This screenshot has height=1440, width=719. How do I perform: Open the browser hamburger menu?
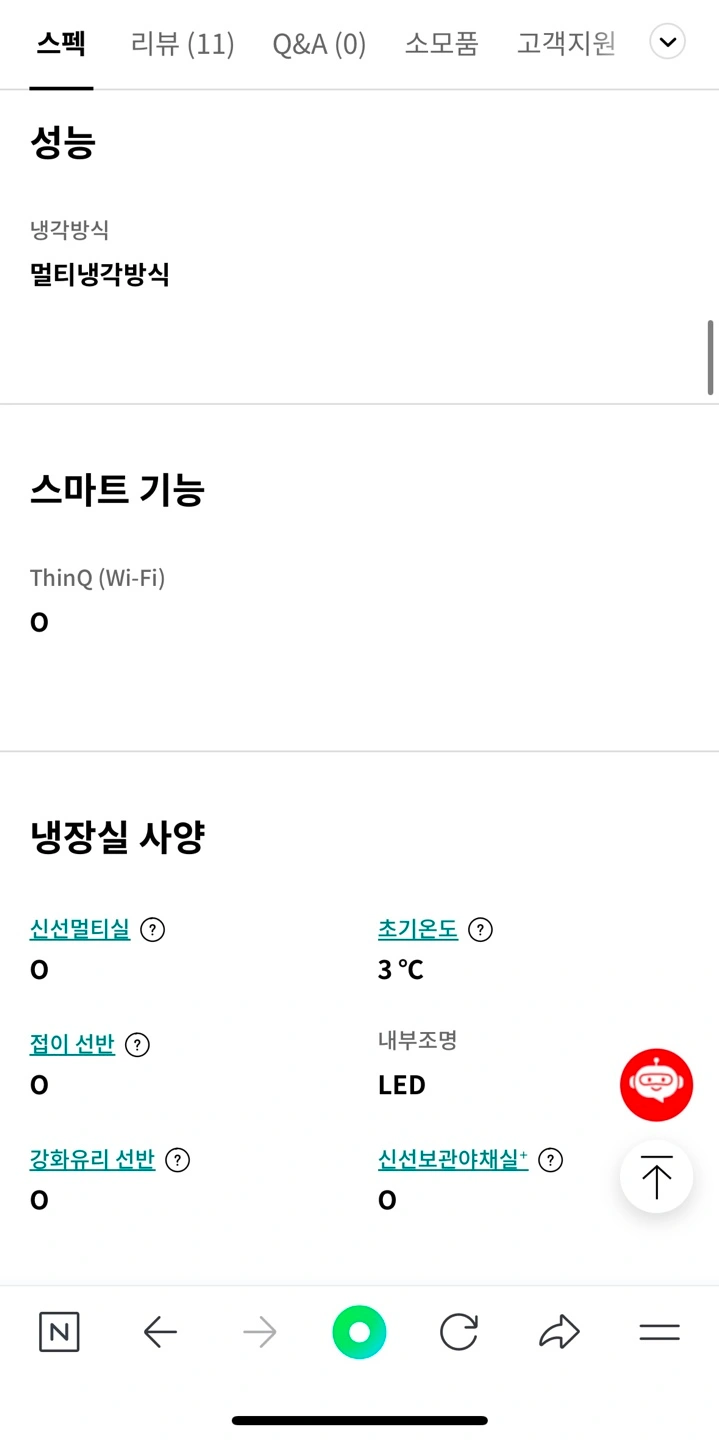[659, 1332]
